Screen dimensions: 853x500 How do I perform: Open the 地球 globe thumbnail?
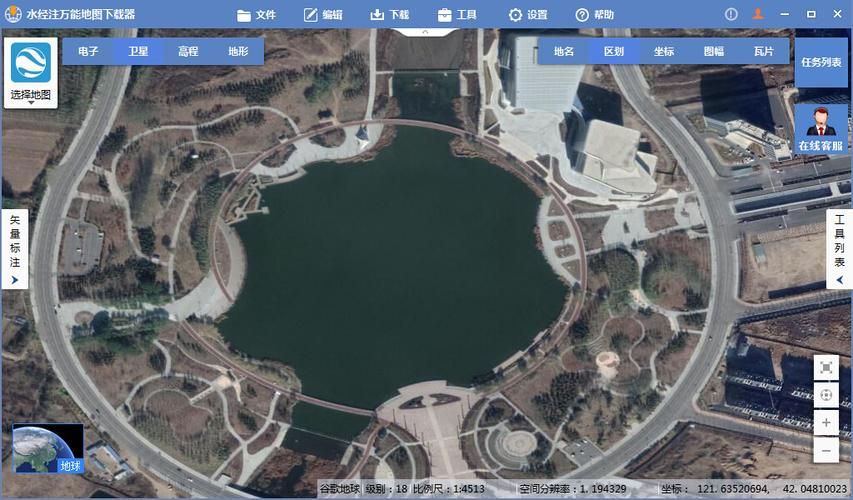(x=48, y=448)
